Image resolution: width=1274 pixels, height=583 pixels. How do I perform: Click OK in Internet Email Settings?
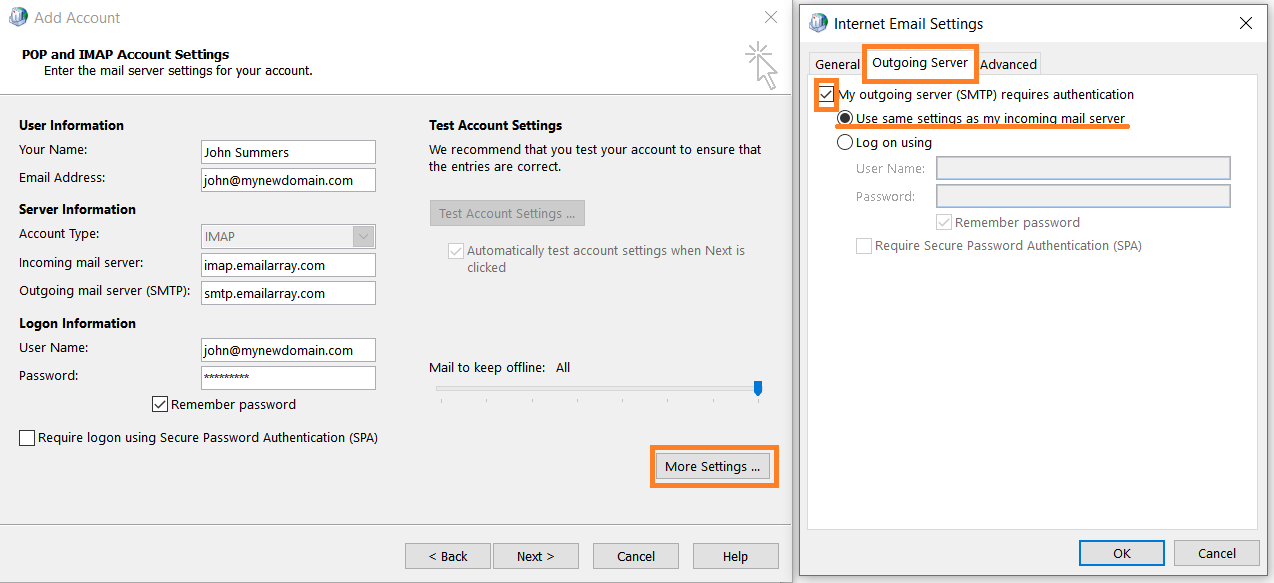tap(1121, 553)
